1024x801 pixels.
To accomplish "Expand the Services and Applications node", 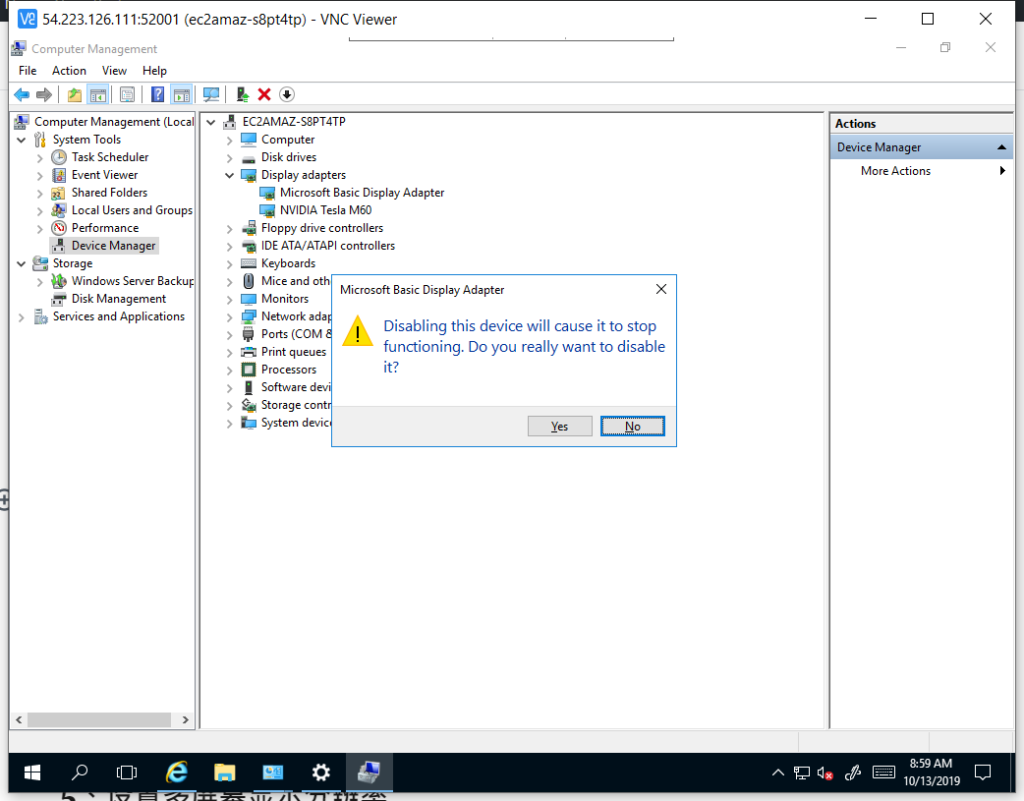I will [x=22, y=317].
